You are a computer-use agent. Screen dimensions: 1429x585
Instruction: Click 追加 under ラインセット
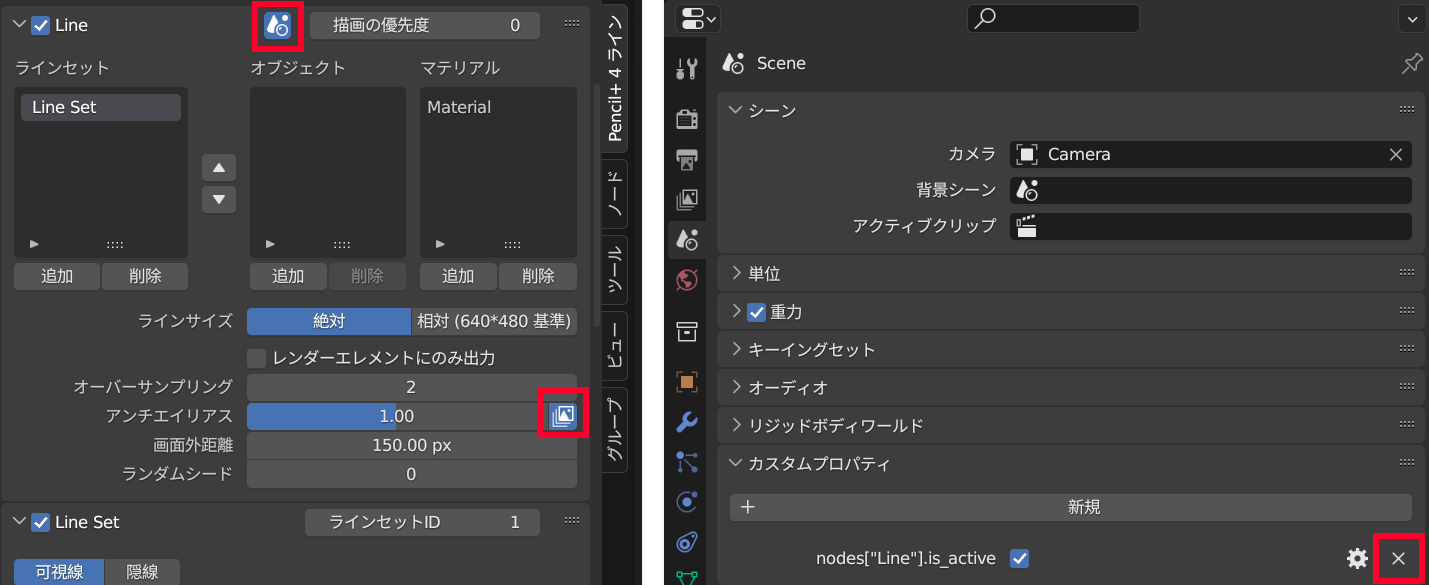tap(56, 276)
